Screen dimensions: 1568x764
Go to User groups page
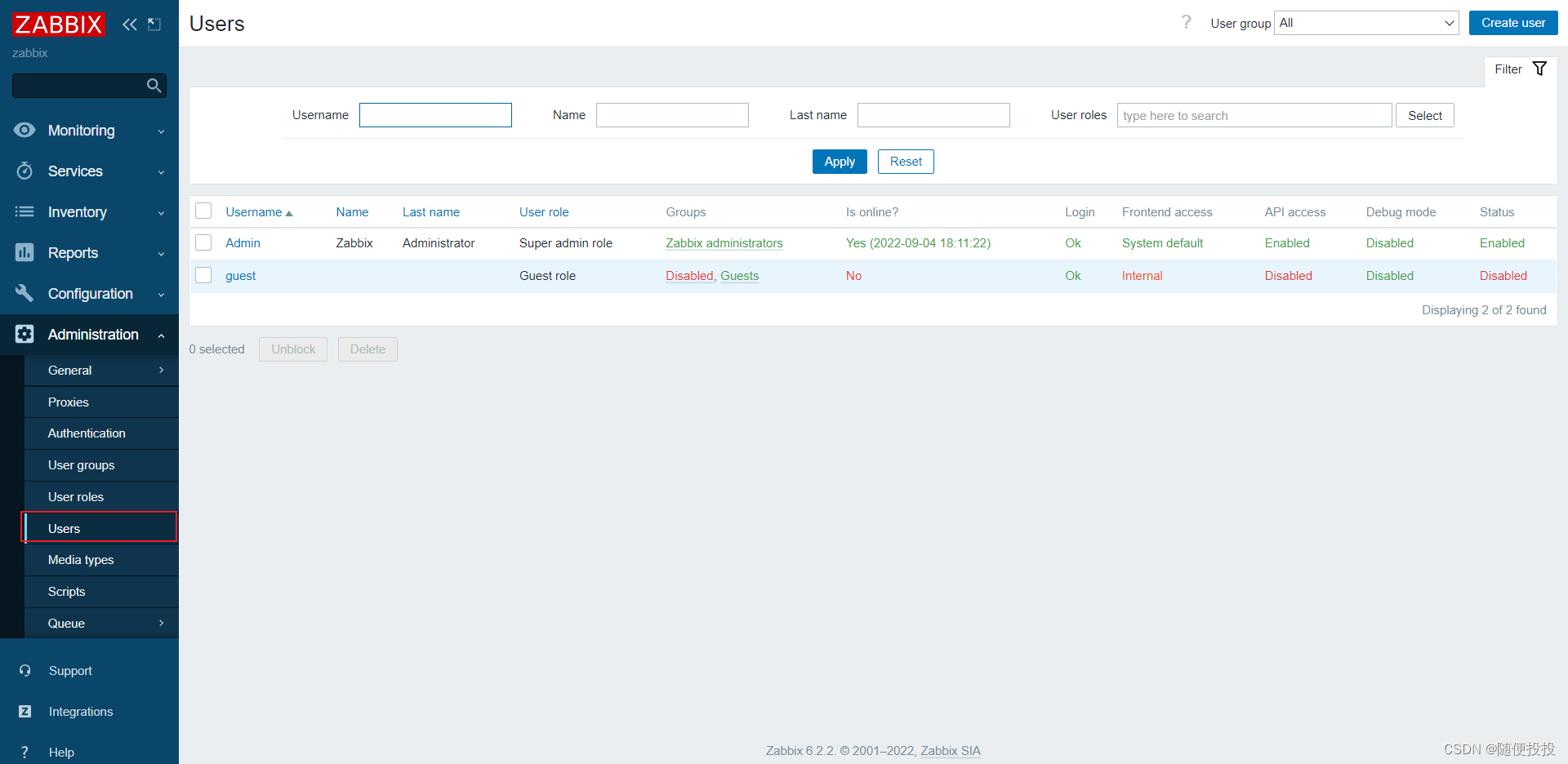click(101, 465)
